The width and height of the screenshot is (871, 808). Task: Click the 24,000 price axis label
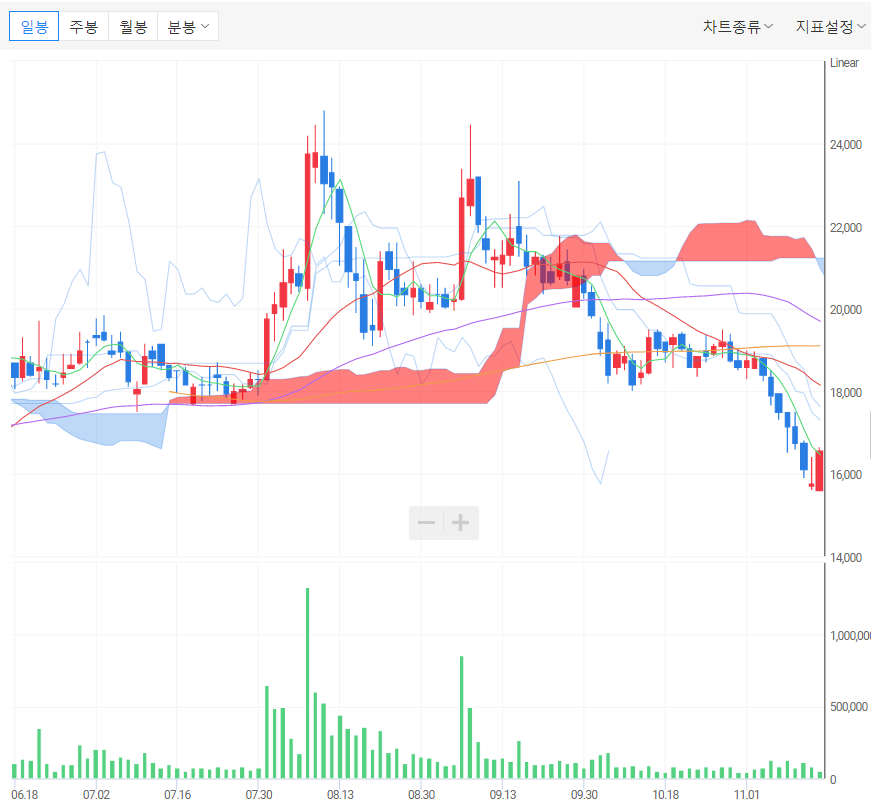coord(845,145)
